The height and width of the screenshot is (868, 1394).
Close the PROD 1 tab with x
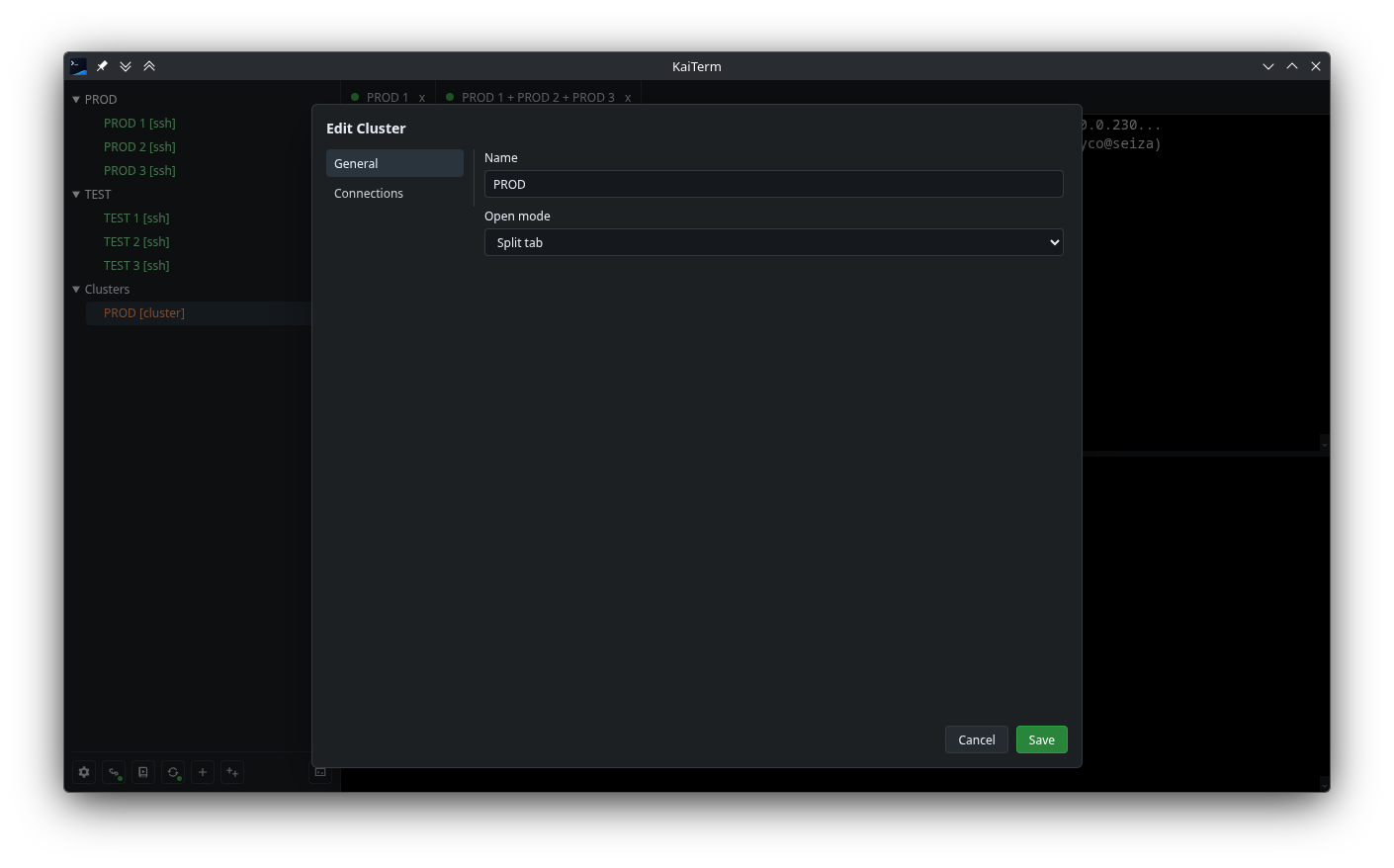click(422, 98)
